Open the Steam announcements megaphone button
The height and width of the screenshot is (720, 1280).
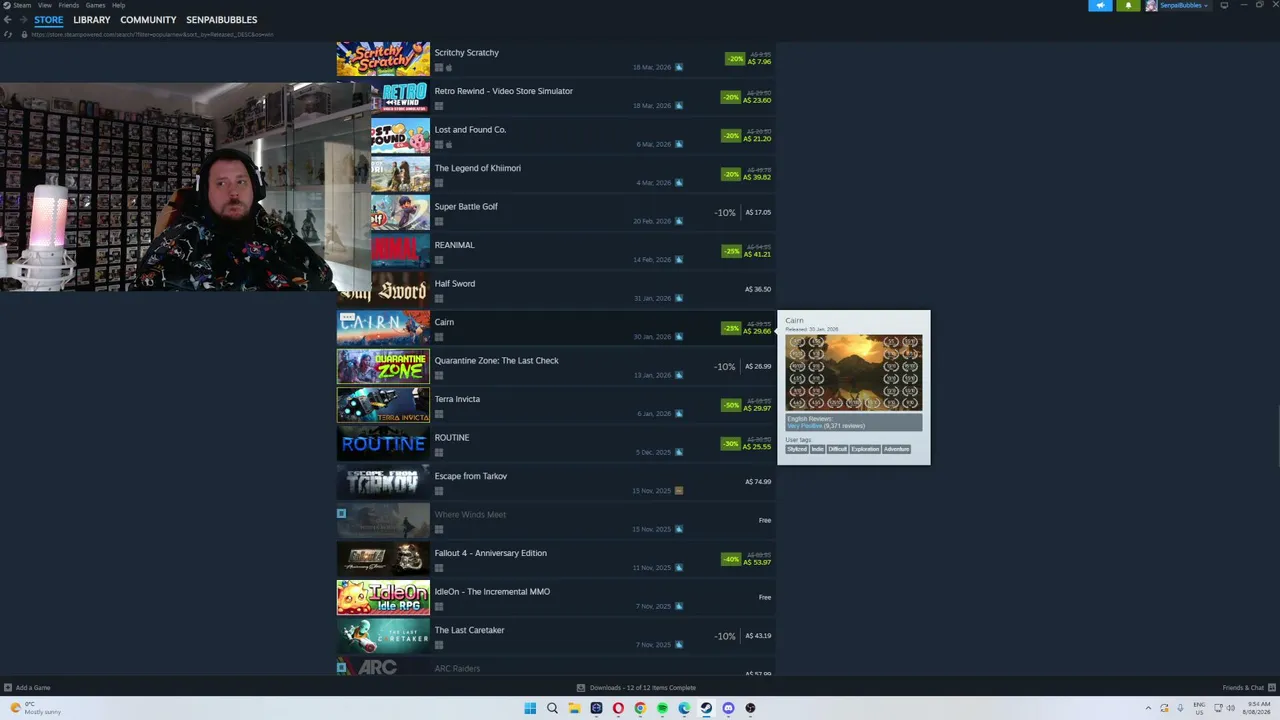[x=1100, y=5]
